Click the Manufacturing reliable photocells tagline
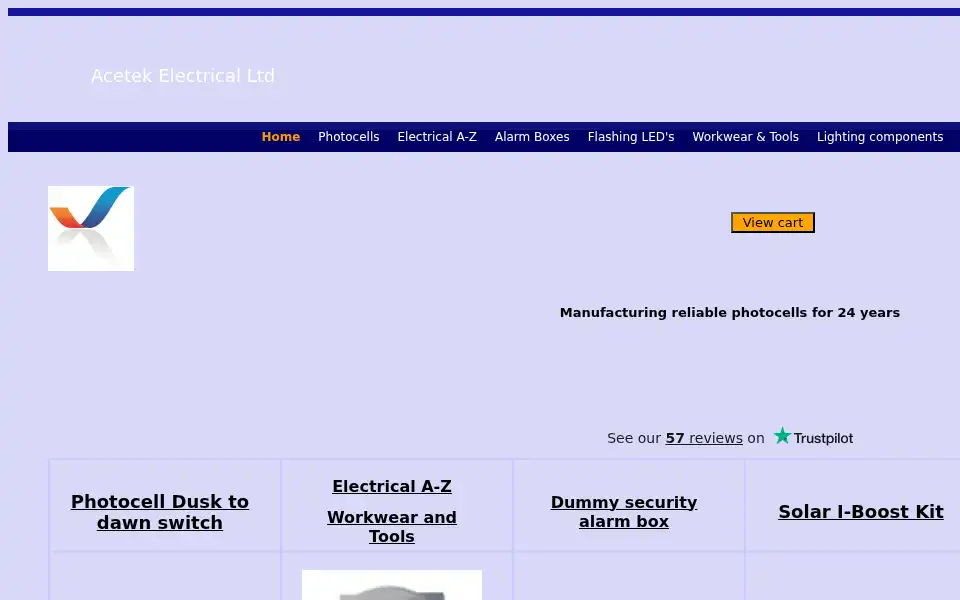Image resolution: width=960 pixels, height=600 pixels. 730,312
